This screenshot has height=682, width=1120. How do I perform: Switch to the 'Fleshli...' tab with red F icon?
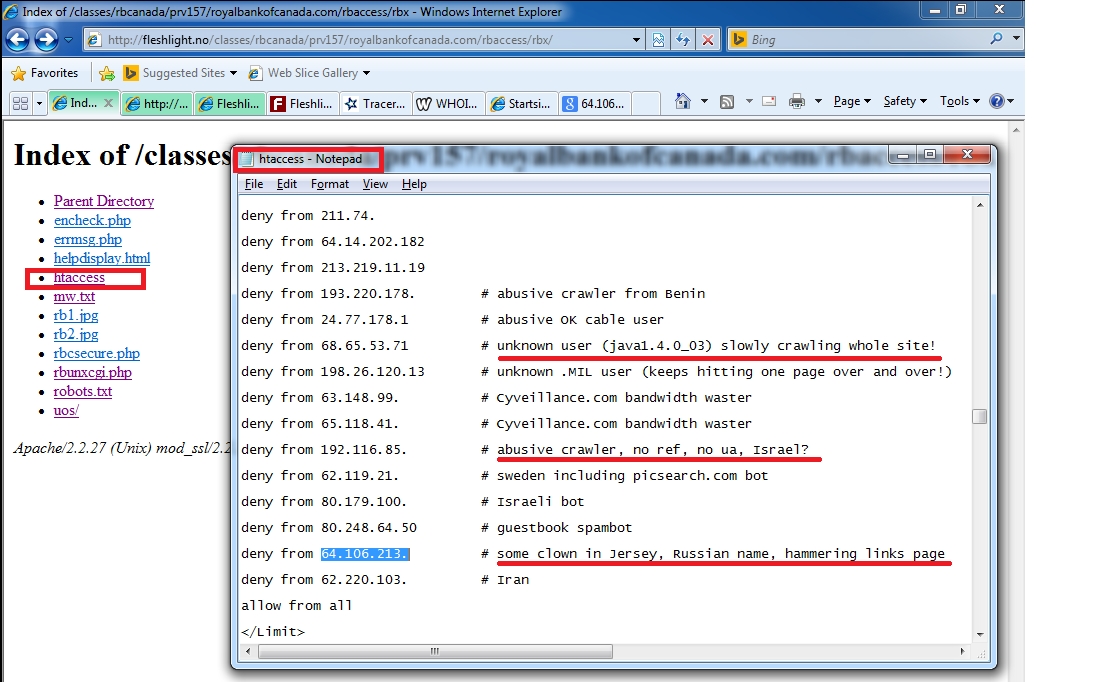click(303, 104)
